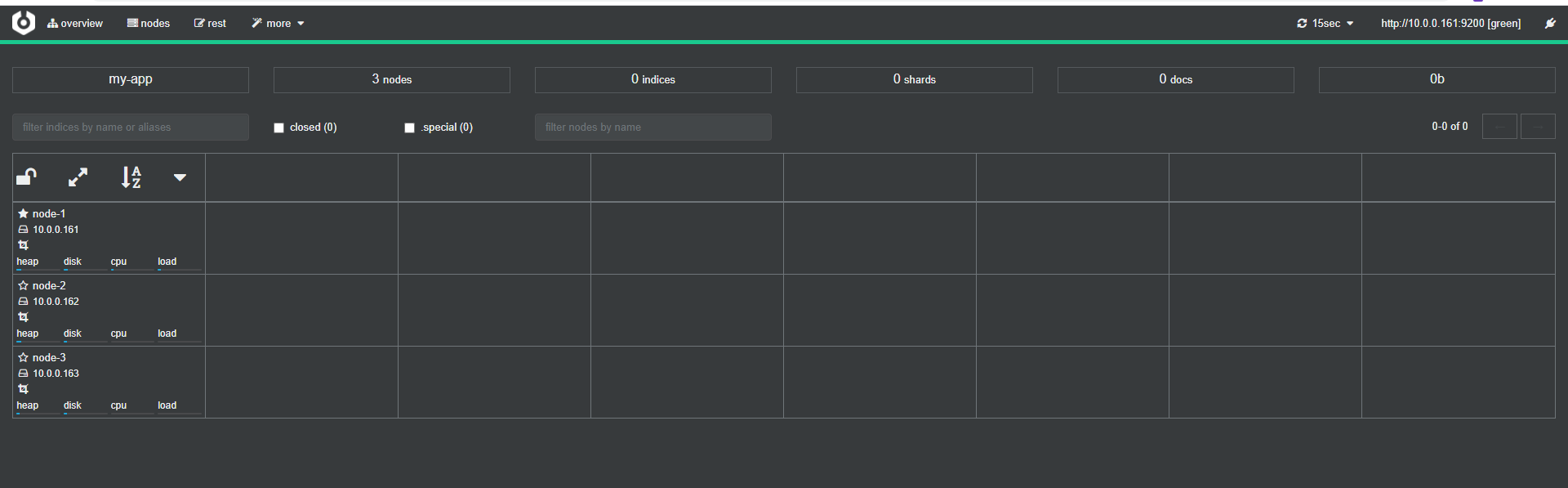Go to the nodes page

pyautogui.click(x=149, y=23)
